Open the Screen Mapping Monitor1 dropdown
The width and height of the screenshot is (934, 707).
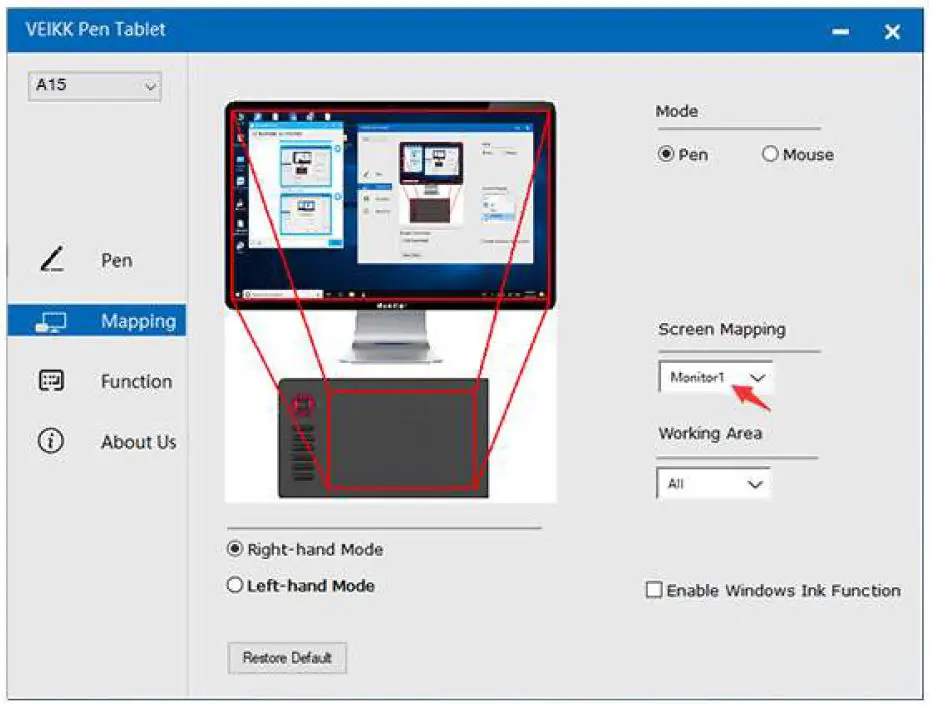tap(715, 377)
